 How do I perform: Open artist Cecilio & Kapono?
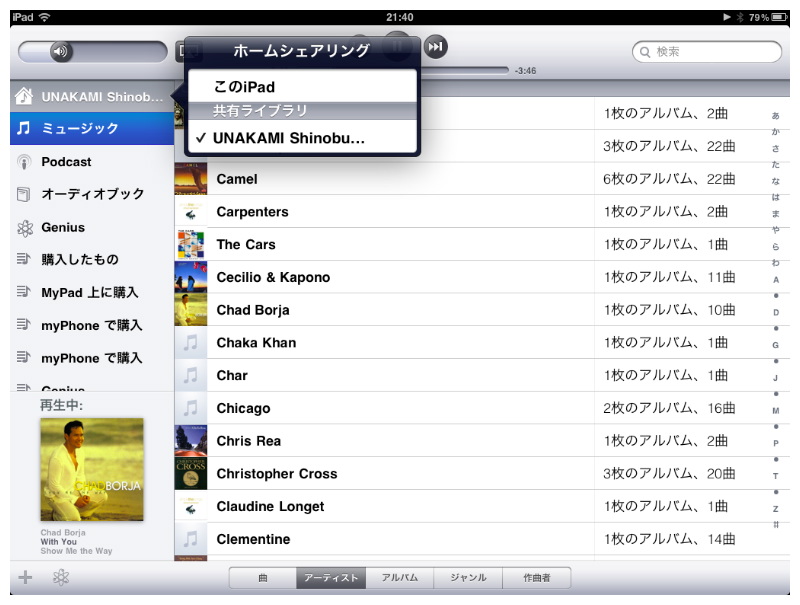pos(482,277)
